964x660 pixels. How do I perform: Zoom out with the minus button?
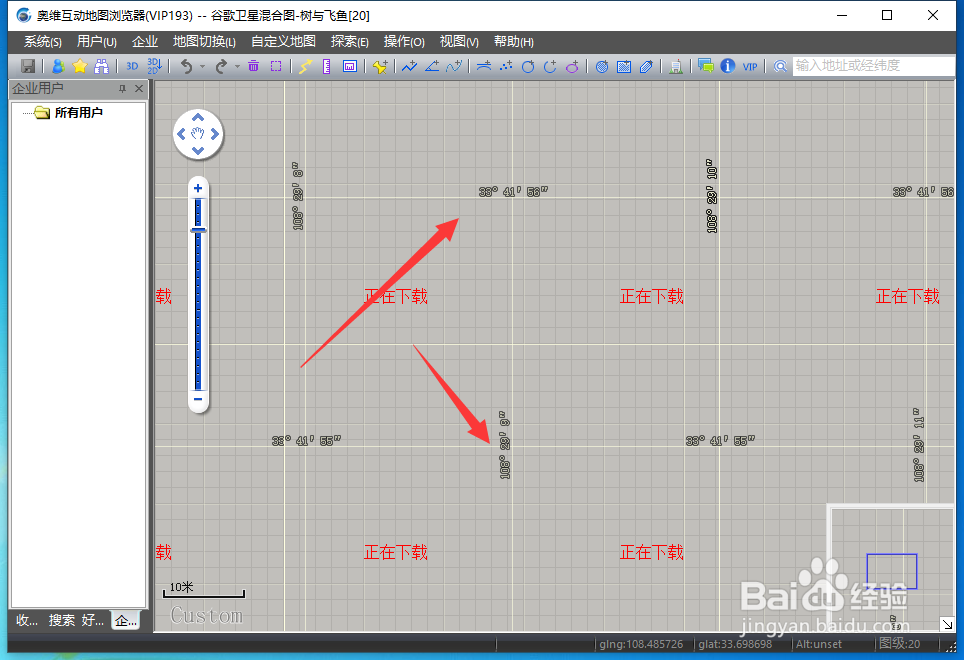pyautogui.click(x=198, y=399)
